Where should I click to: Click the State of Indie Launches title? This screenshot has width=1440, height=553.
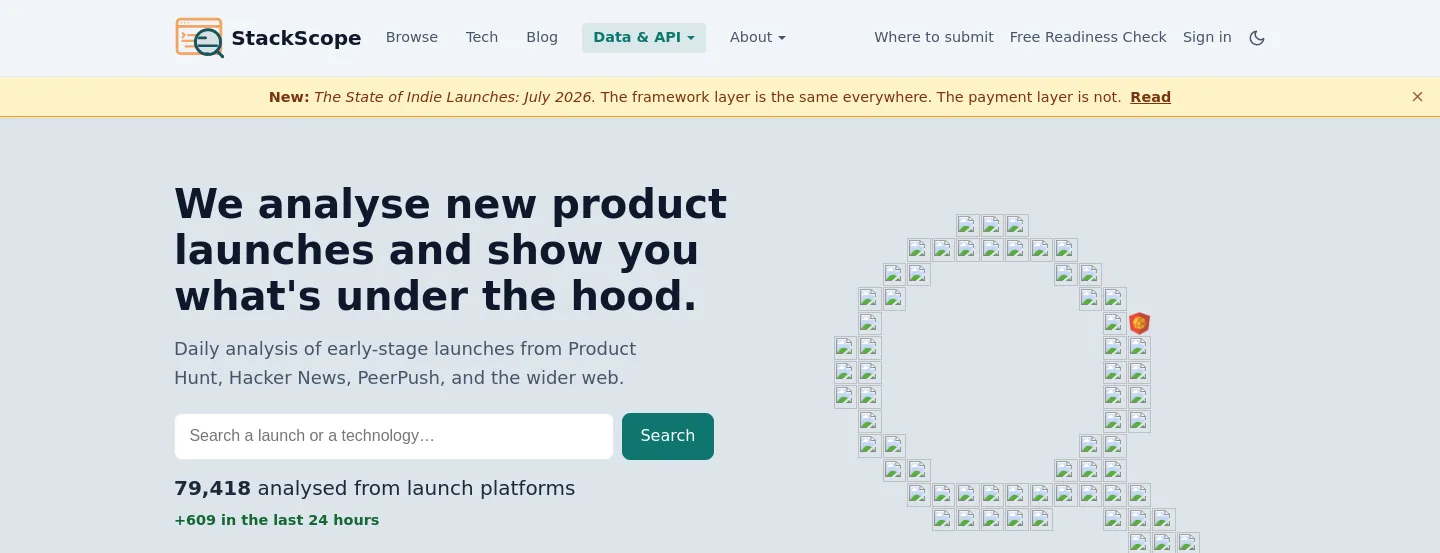[455, 97]
